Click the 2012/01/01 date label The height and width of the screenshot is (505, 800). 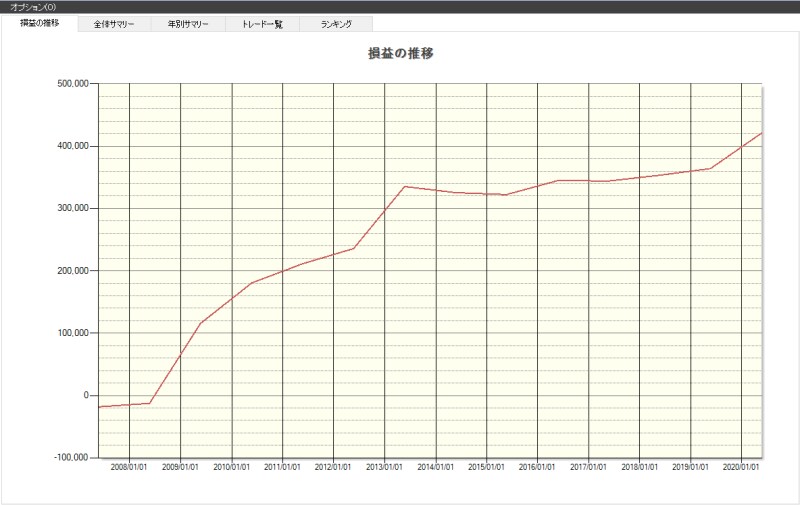point(333,467)
